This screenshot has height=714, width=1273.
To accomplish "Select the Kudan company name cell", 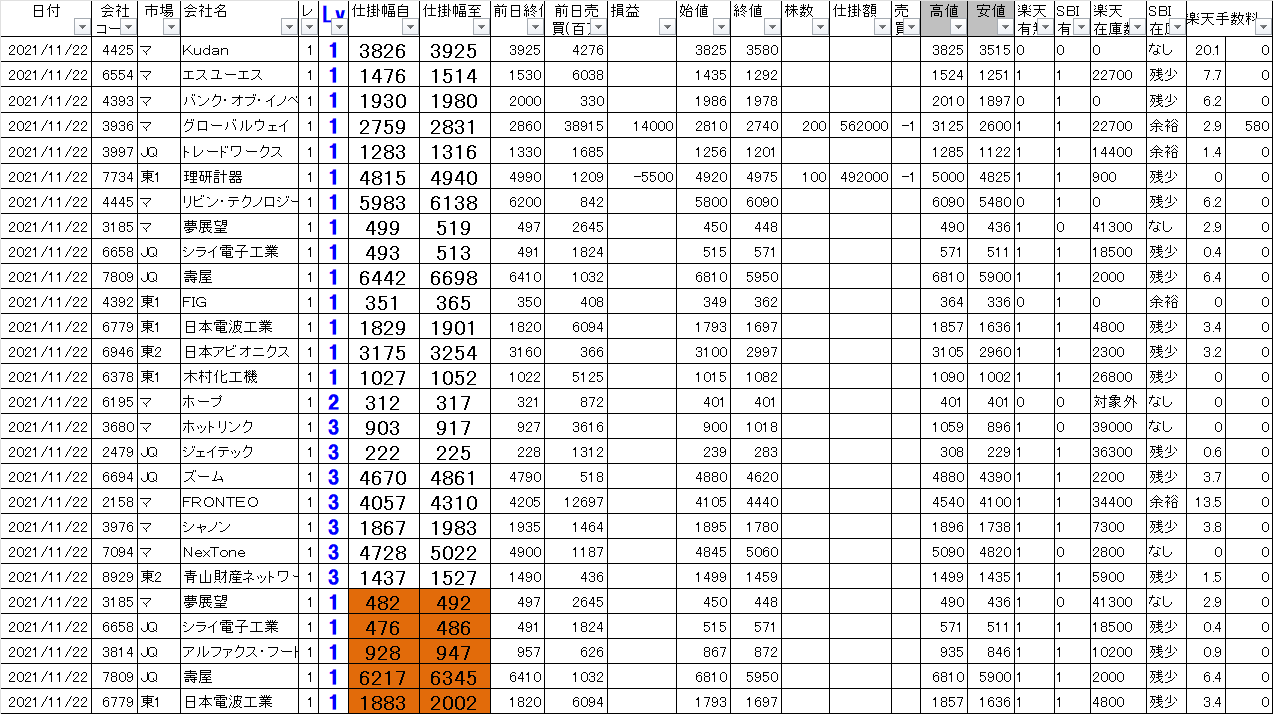I will coord(240,50).
